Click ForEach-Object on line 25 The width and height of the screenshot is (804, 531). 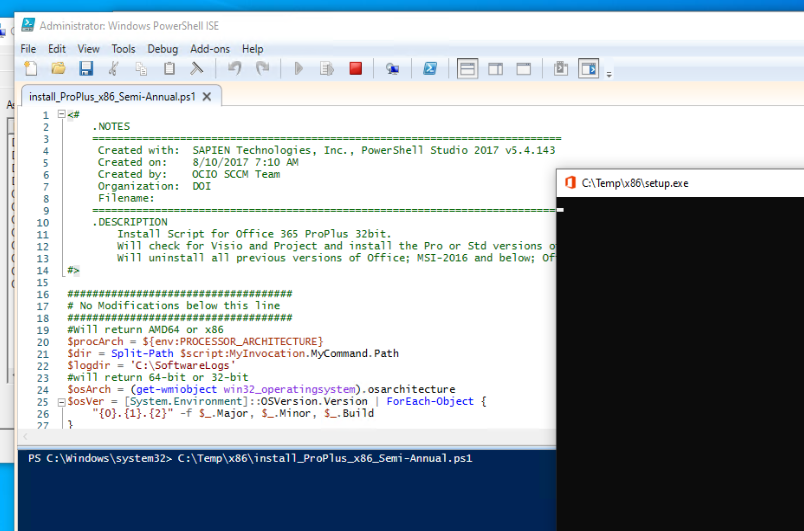pyautogui.click(x=430, y=401)
